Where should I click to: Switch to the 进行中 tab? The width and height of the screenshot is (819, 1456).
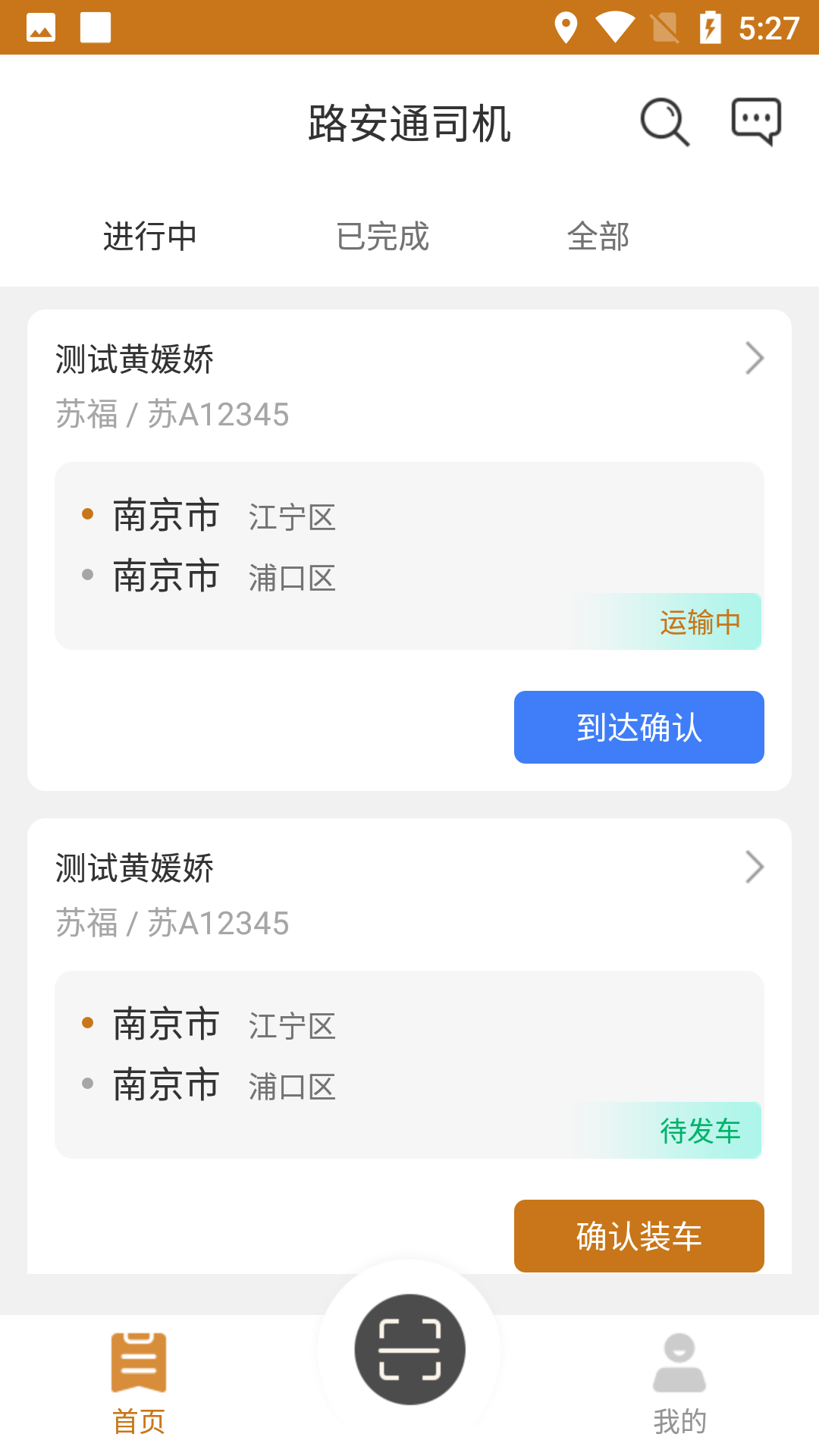150,237
